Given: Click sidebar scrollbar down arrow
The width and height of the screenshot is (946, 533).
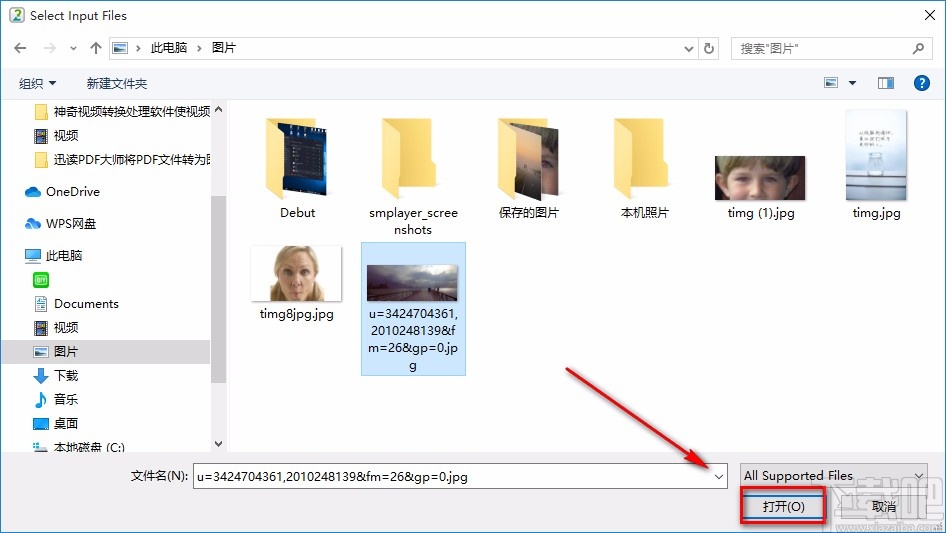Looking at the screenshot, I should pyautogui.click(x=218, y=444).
